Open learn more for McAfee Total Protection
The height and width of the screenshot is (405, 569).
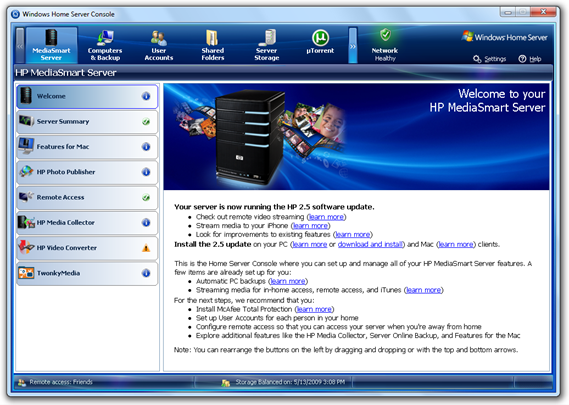pyautogui.click(x=314, y=309)
